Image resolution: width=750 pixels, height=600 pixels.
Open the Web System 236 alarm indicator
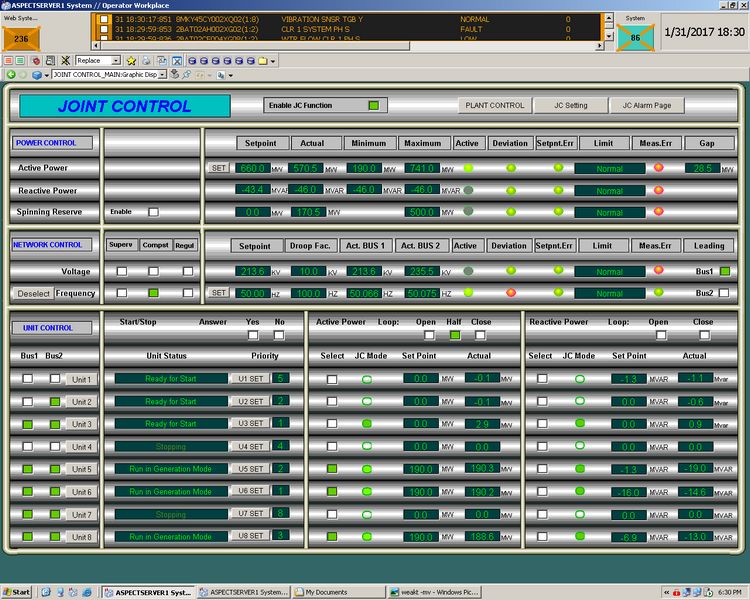(21, 39)
